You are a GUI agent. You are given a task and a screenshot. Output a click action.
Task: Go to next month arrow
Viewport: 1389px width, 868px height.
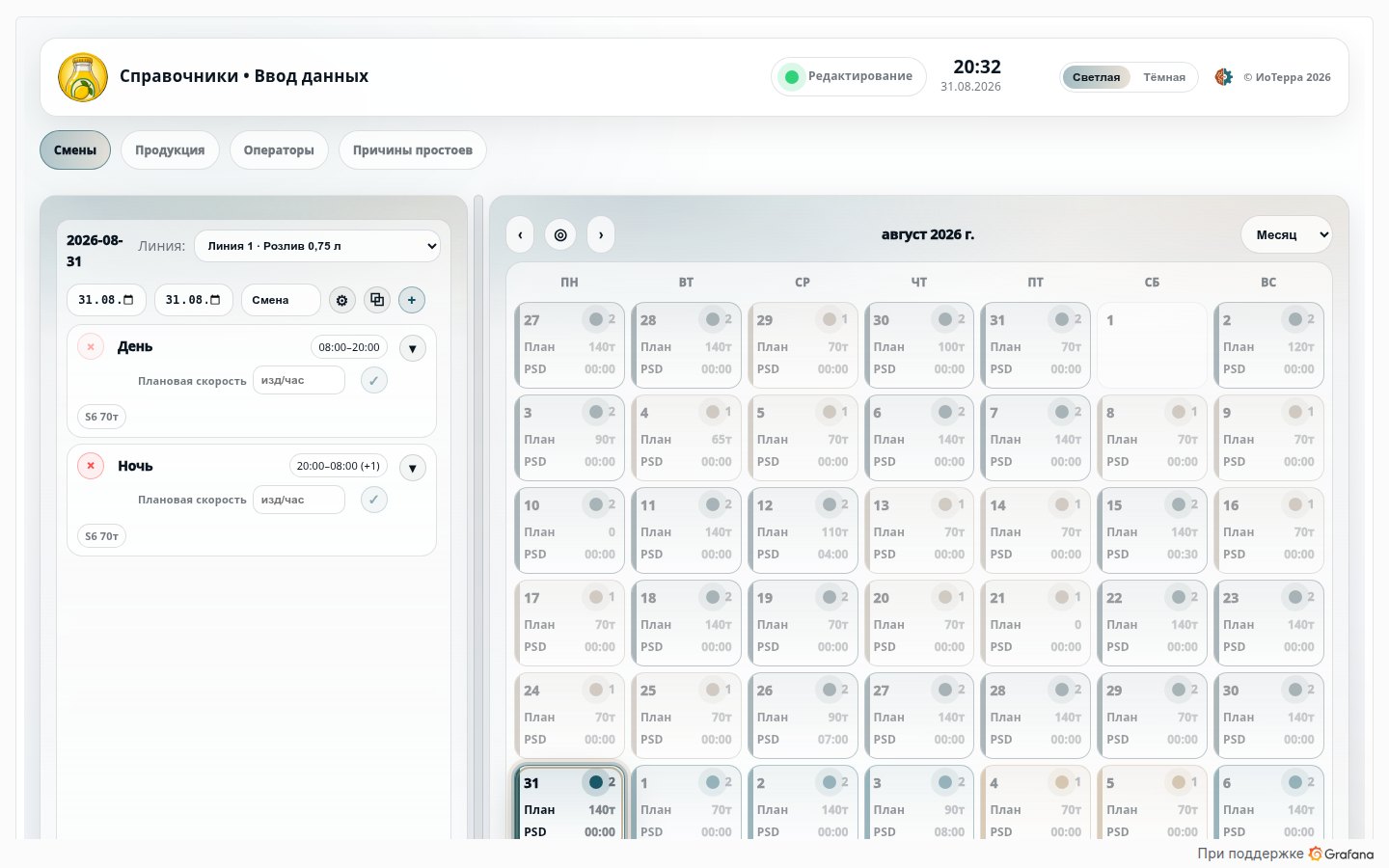601,234
